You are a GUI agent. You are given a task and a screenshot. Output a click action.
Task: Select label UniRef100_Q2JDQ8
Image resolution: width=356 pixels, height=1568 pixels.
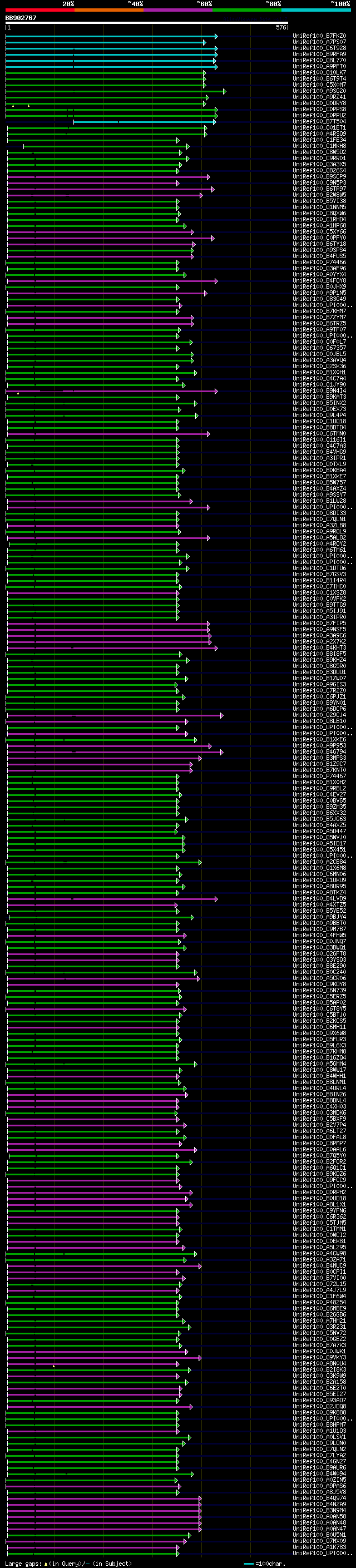(x=319, y=1406)
